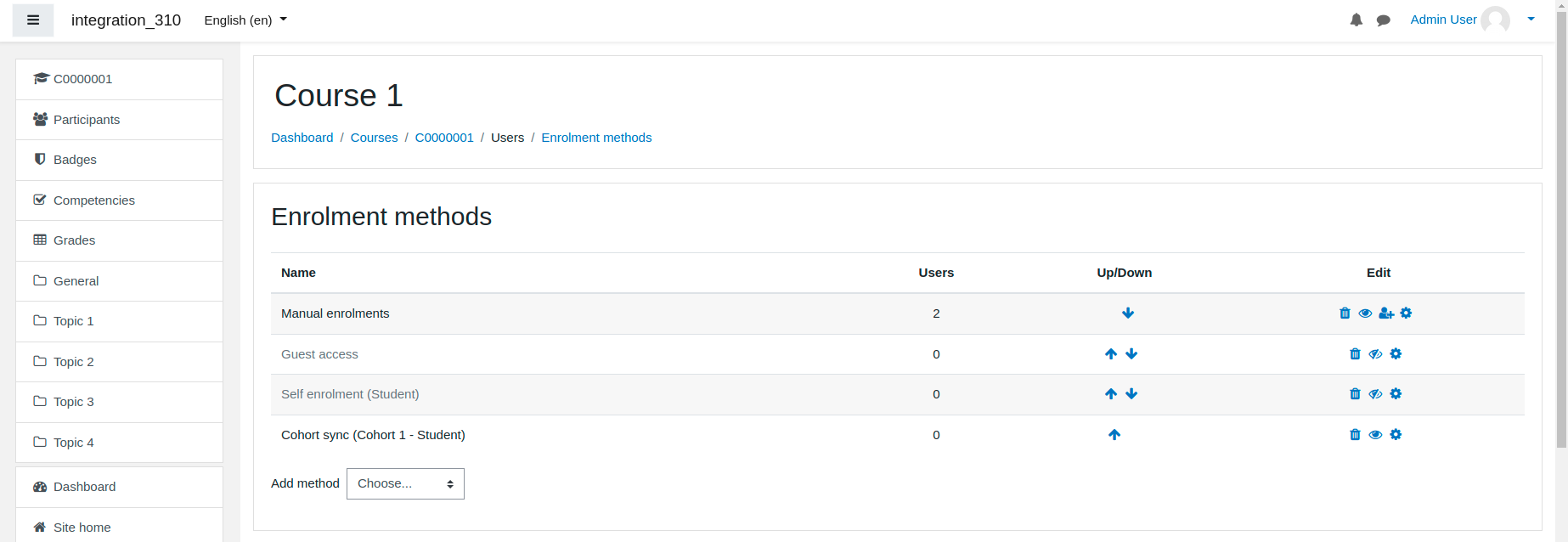Delete the Cohort sync method
The width and height of the screenshot is (1568, 542).
1355,435
